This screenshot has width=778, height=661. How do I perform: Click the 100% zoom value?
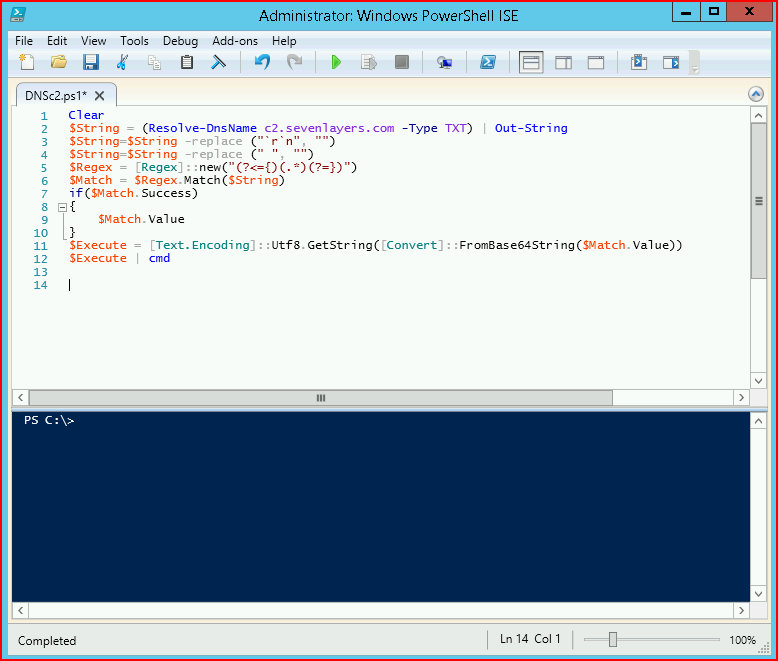[x=742, y=640]
